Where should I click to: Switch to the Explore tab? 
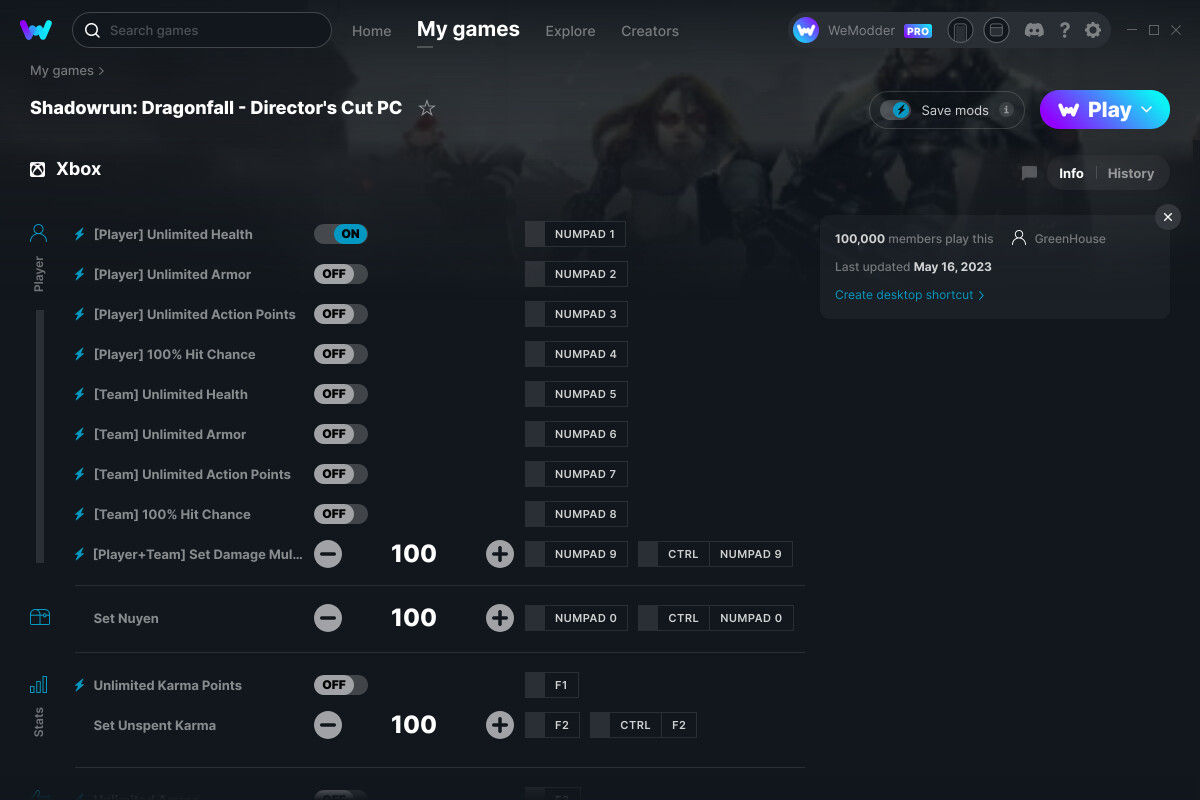coord(570,31)
